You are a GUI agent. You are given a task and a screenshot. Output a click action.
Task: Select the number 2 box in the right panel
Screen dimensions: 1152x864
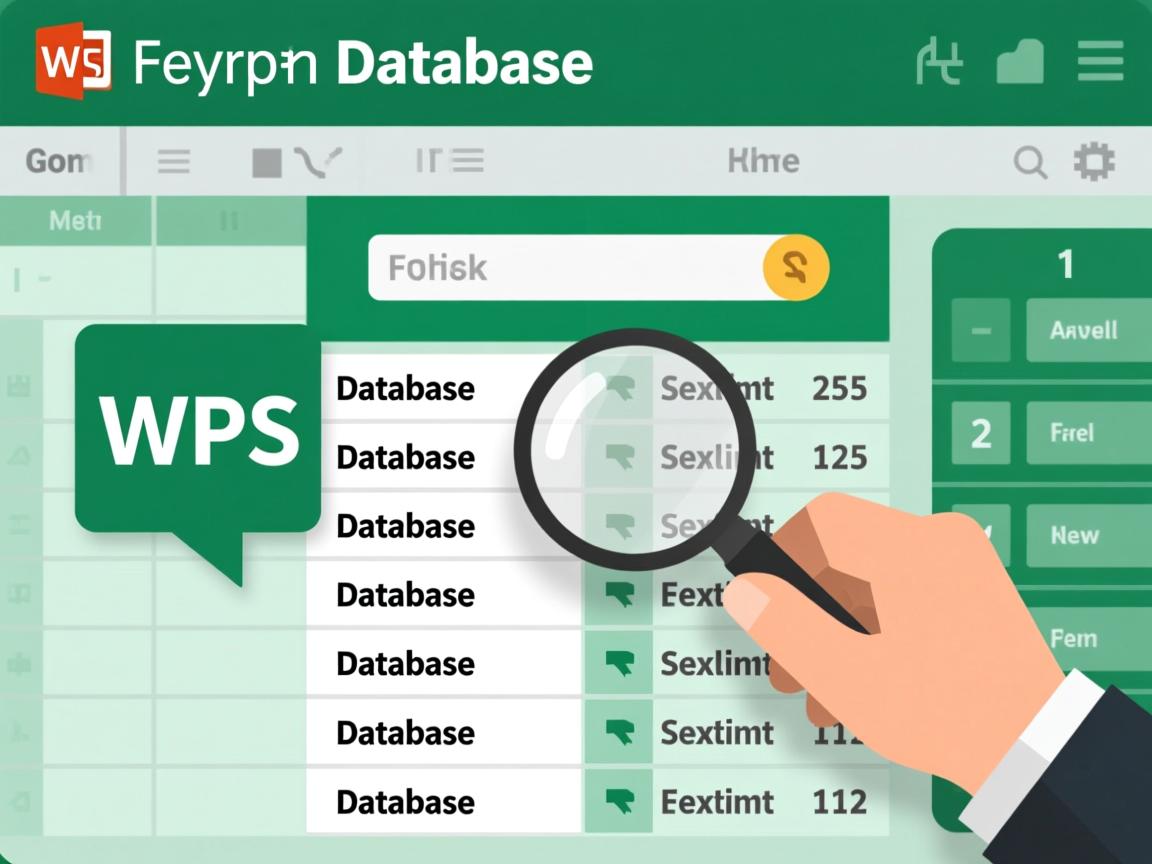tap(980, 433)
